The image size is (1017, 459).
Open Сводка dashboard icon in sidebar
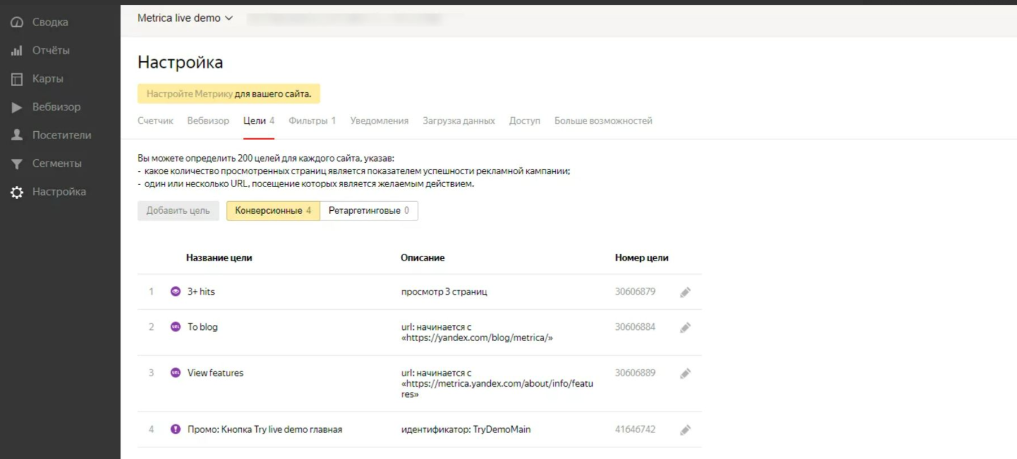point(18,23)
